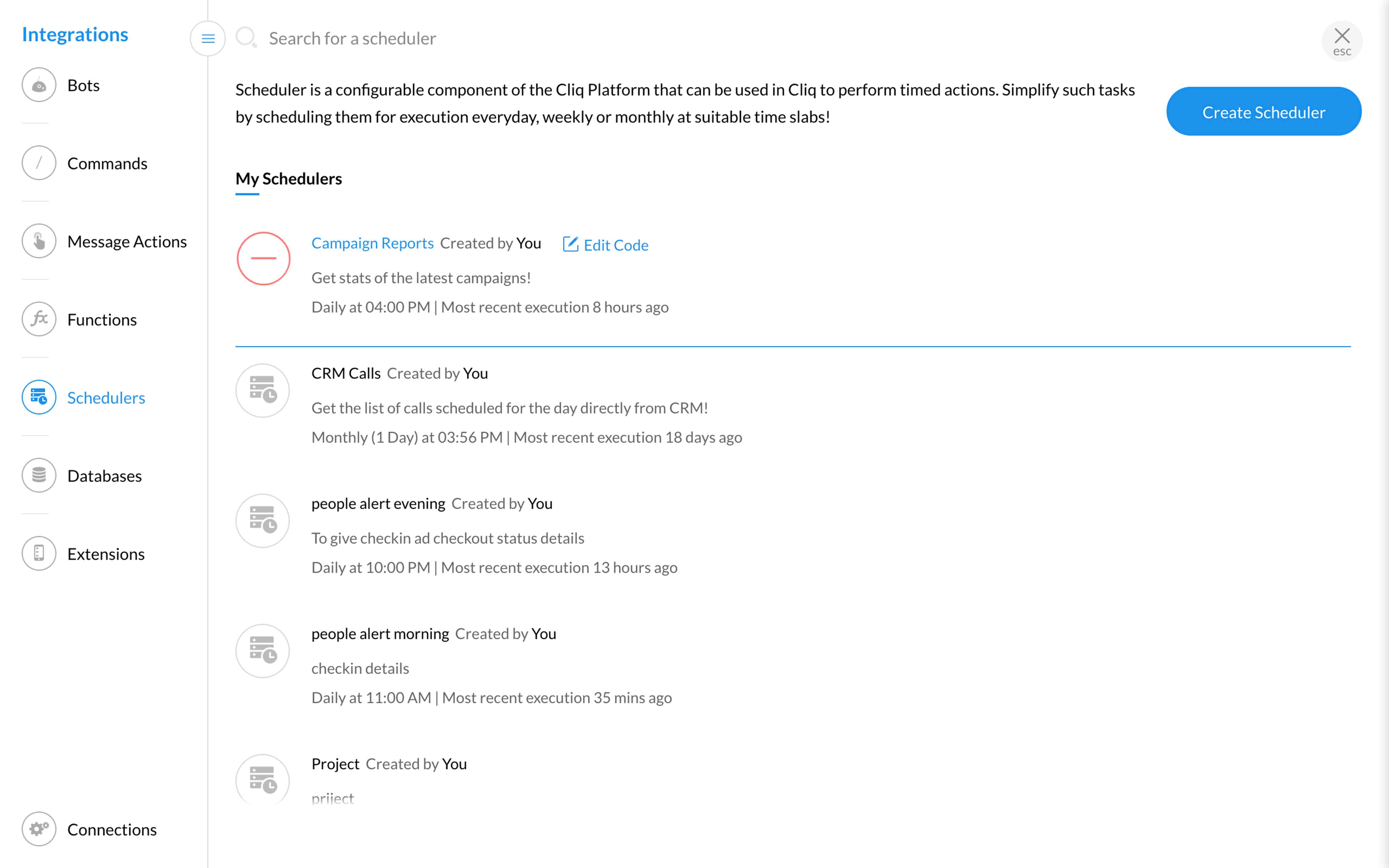Select the Commands integration icon
This screenshot has width=1389, height=868.
(x=39, y=162)
